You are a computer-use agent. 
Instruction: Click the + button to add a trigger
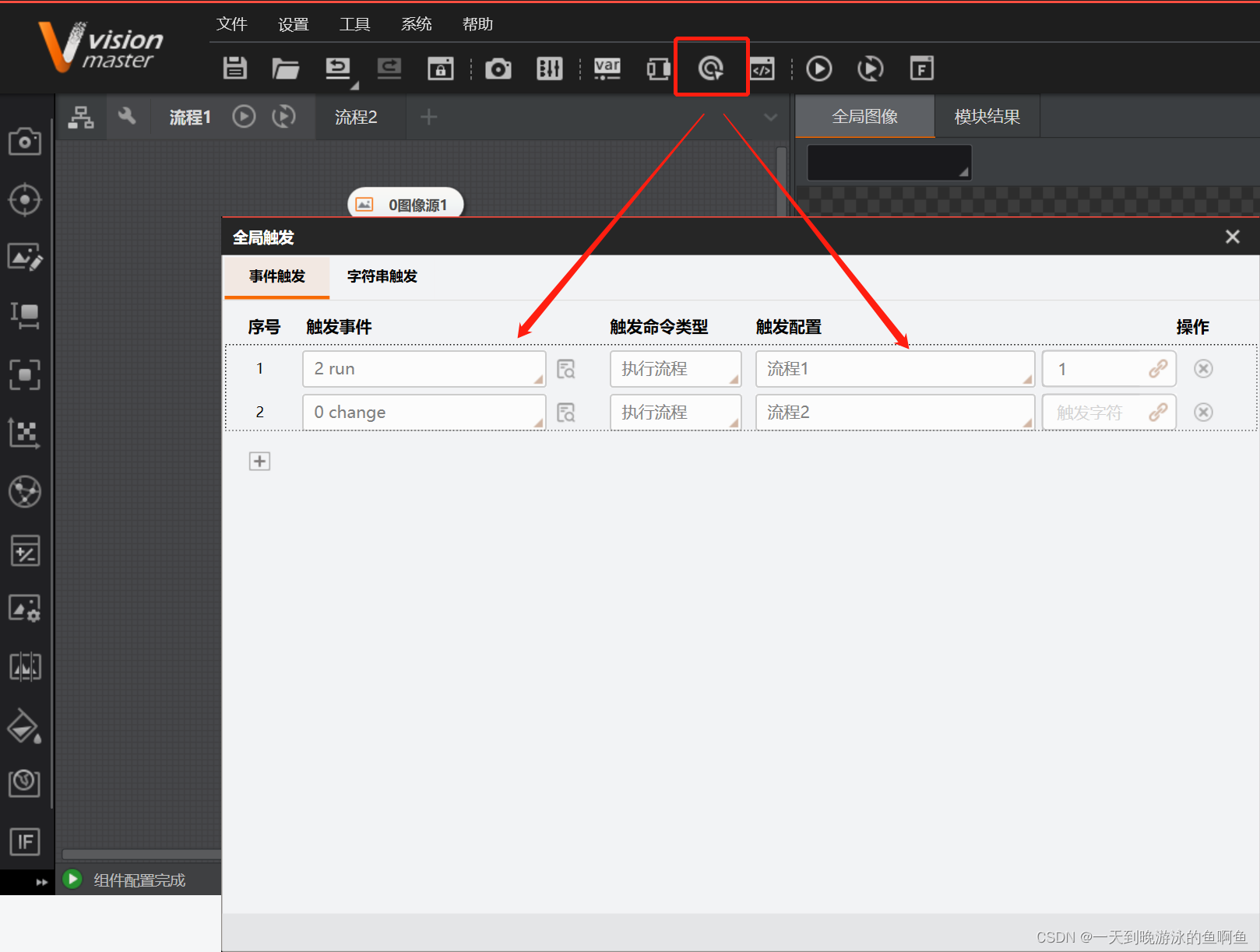tap(259, 461)
